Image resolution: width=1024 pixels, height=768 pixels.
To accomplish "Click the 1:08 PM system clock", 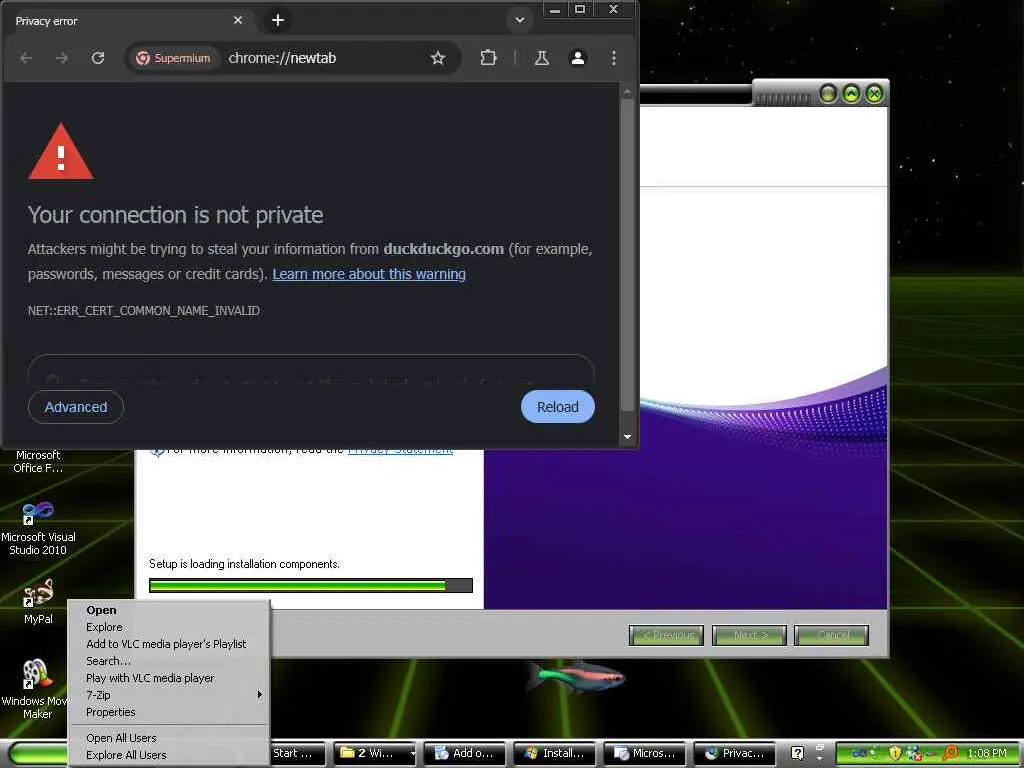I will click(987, 754).
